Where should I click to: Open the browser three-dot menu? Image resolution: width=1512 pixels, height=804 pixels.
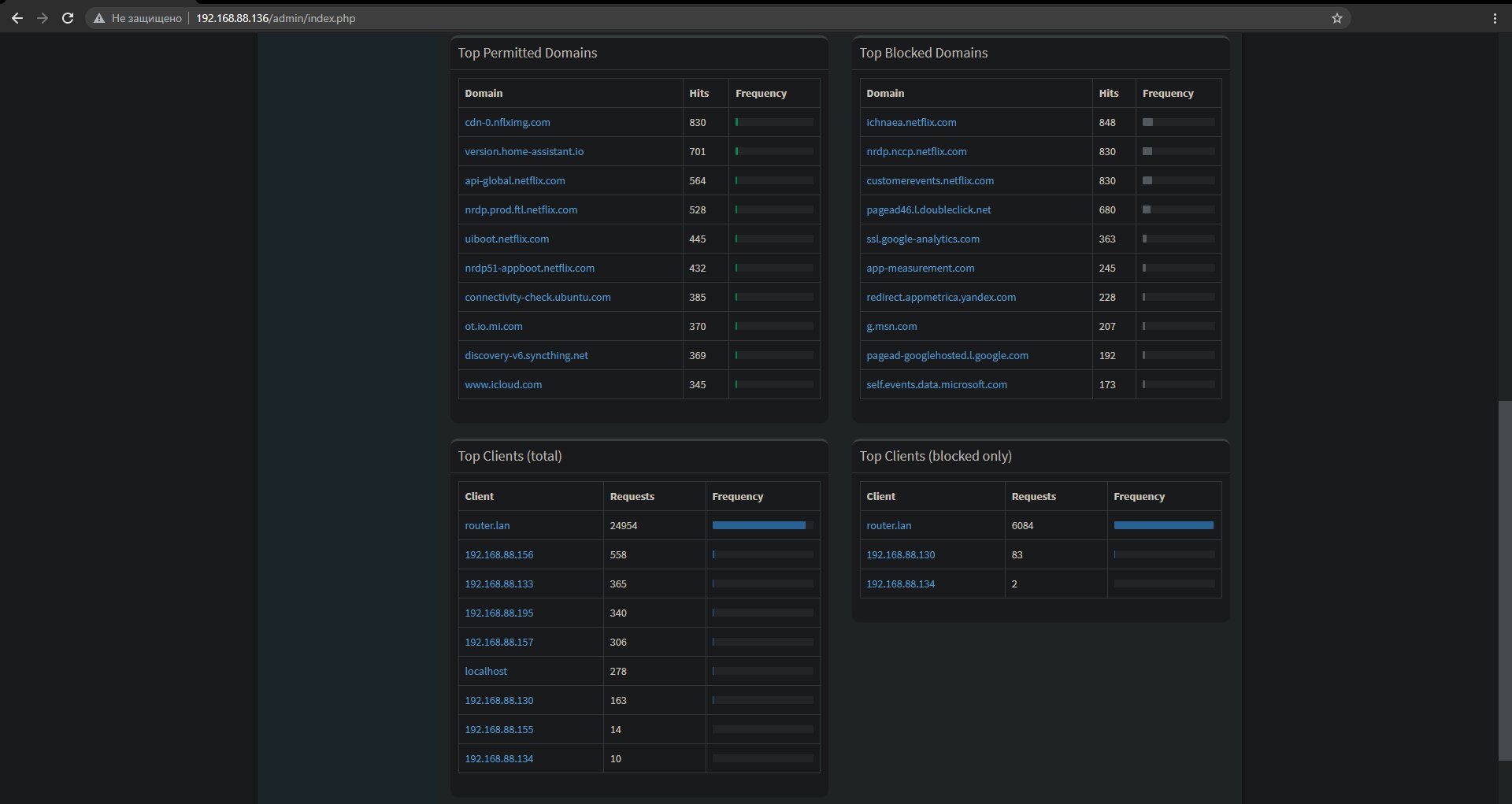click(1495, 18)
